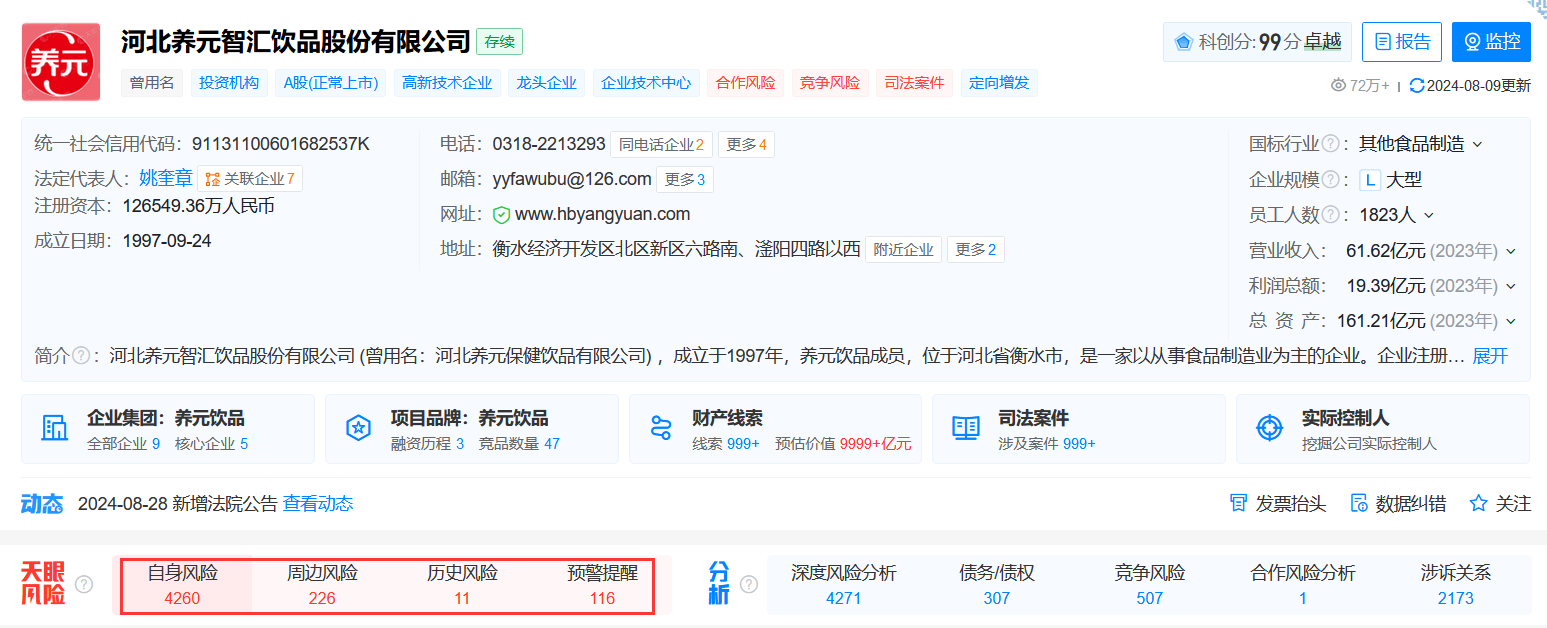Open 全部企业 9 link

point(124,444)
